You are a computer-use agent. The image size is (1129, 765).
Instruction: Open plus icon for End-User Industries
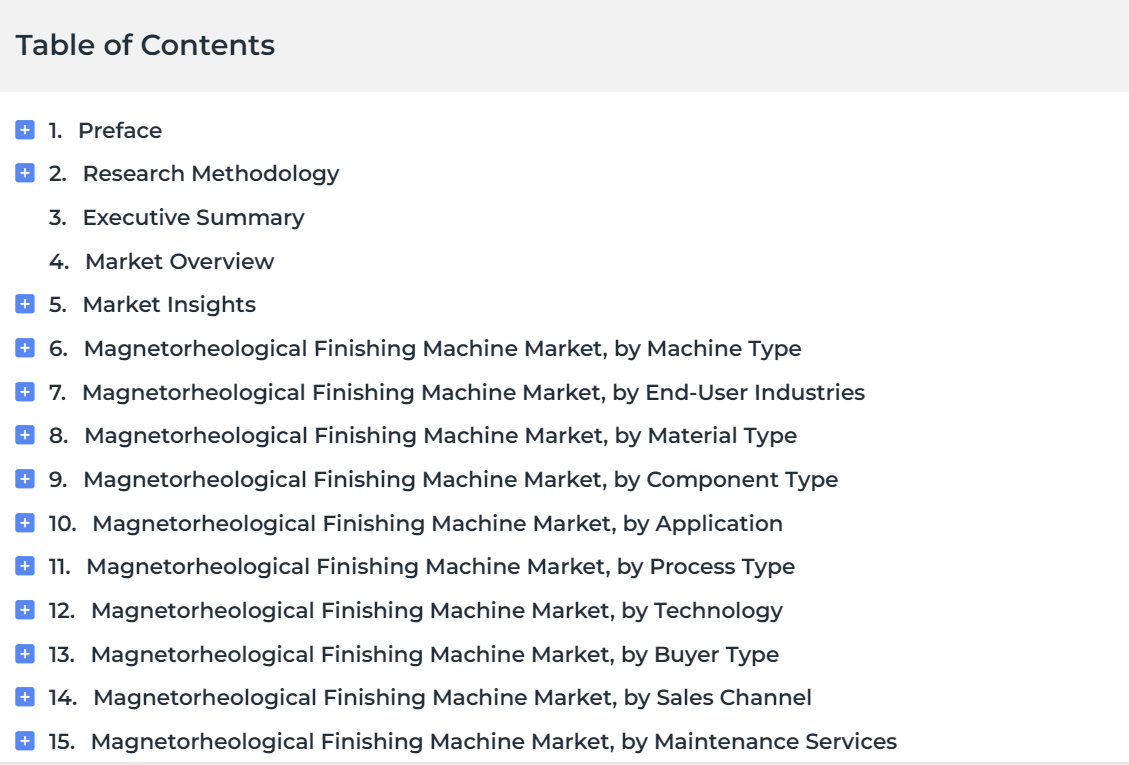24,392
